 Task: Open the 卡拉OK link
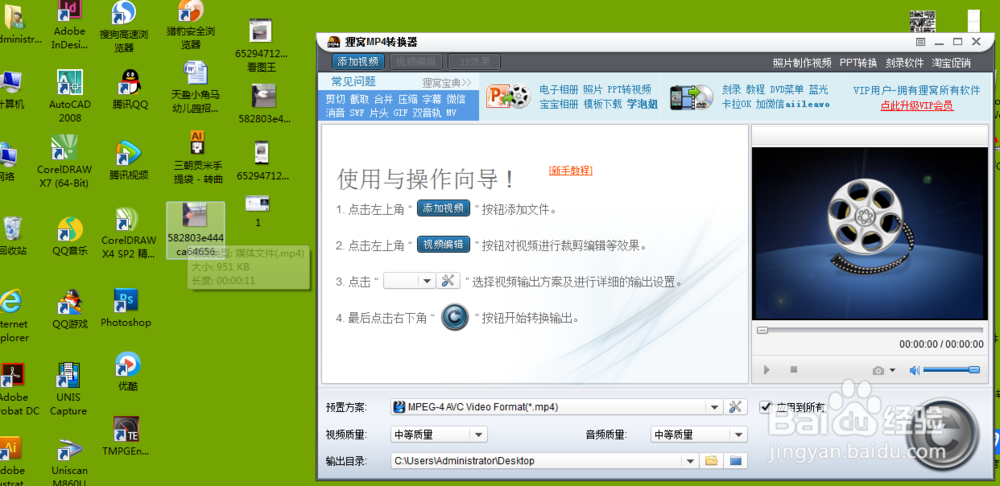coord(737,104)
